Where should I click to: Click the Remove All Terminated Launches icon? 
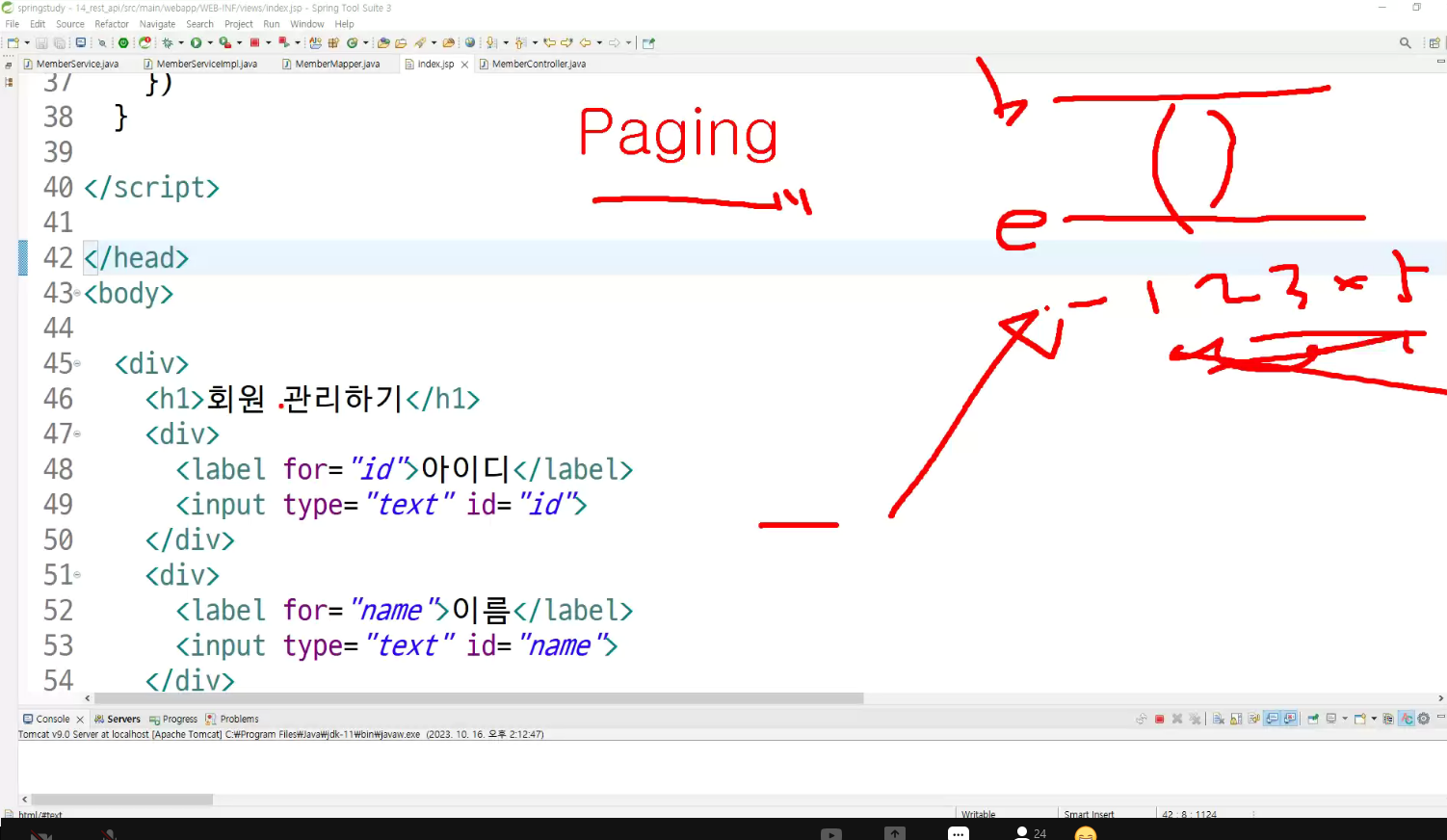1196,719
